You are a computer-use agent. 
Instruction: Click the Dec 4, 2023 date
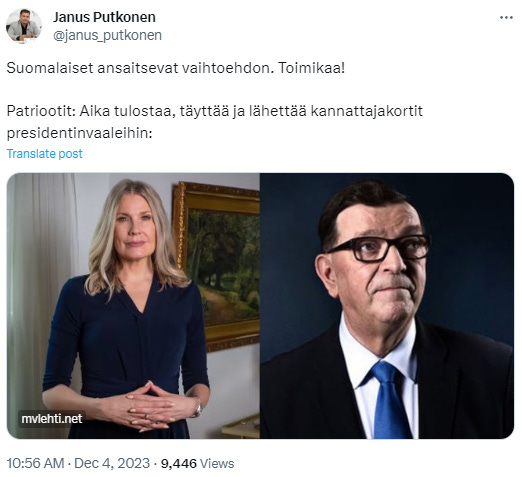112,463
